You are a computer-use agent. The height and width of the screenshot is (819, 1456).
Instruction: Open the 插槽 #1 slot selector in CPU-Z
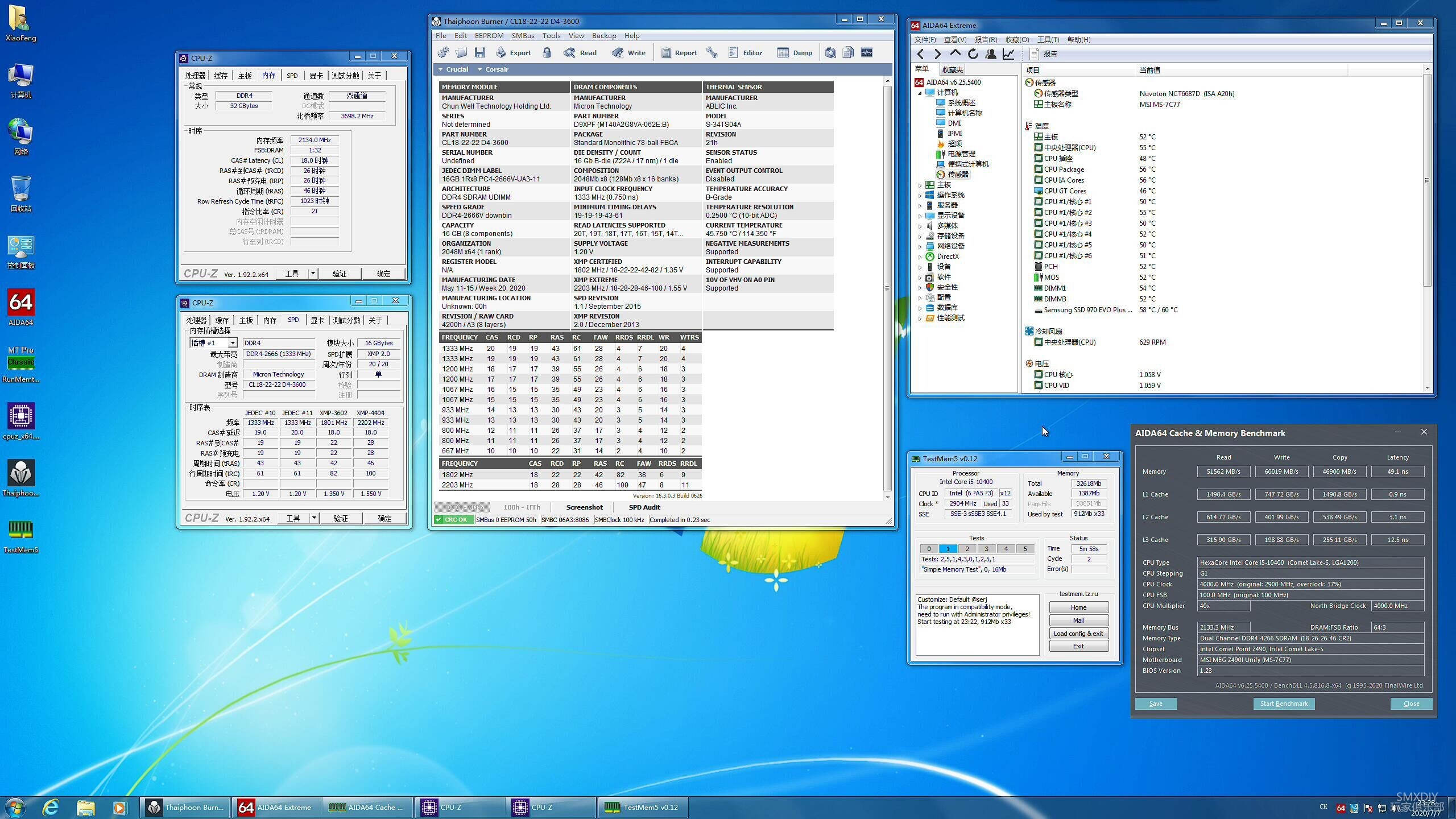pos(213,343)
